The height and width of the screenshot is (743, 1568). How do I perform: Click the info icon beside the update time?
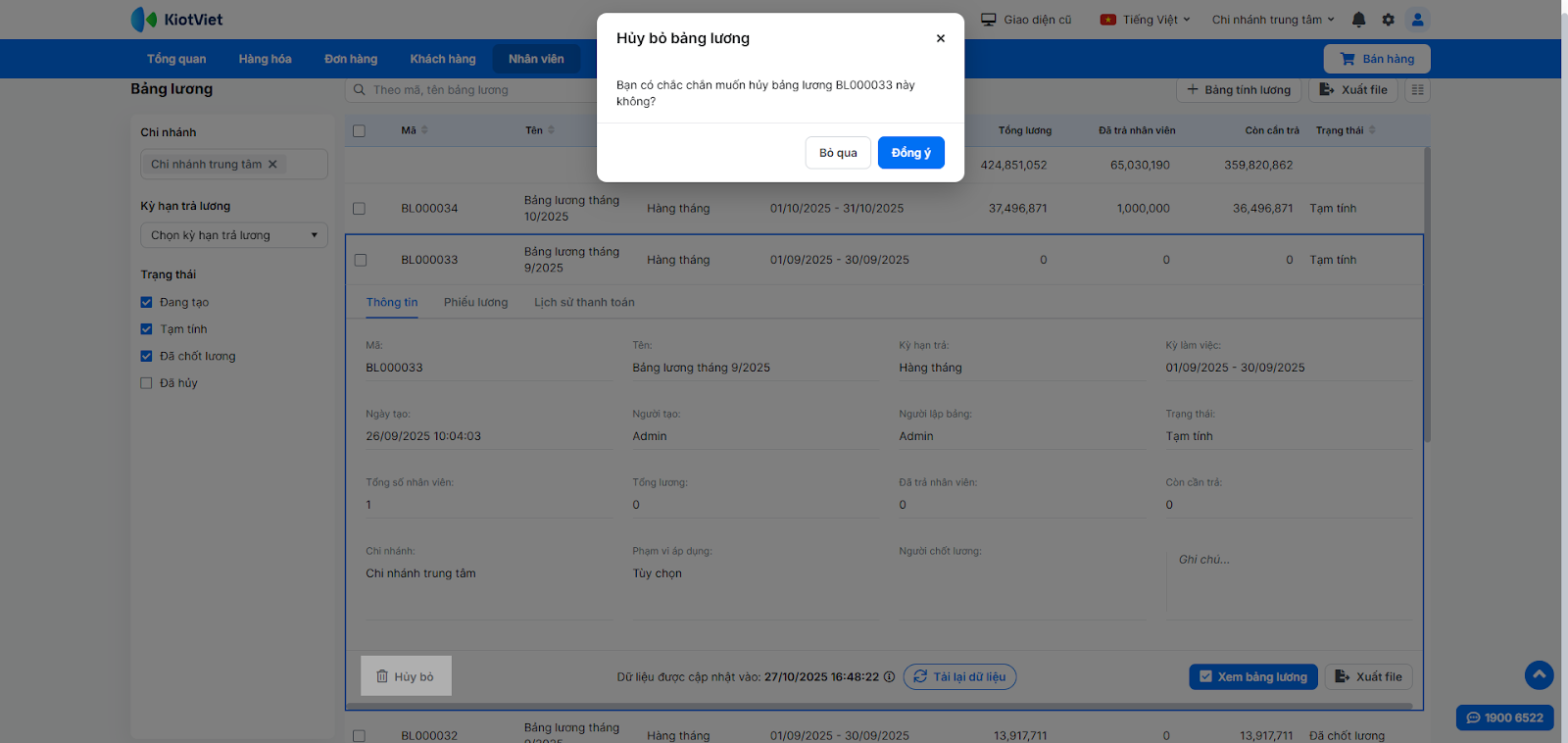click(889, 676)
